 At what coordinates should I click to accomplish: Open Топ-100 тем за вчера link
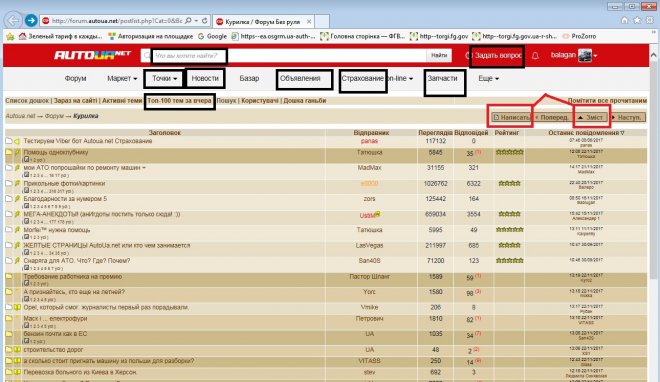pyautogui.click(x=179, y=101)
